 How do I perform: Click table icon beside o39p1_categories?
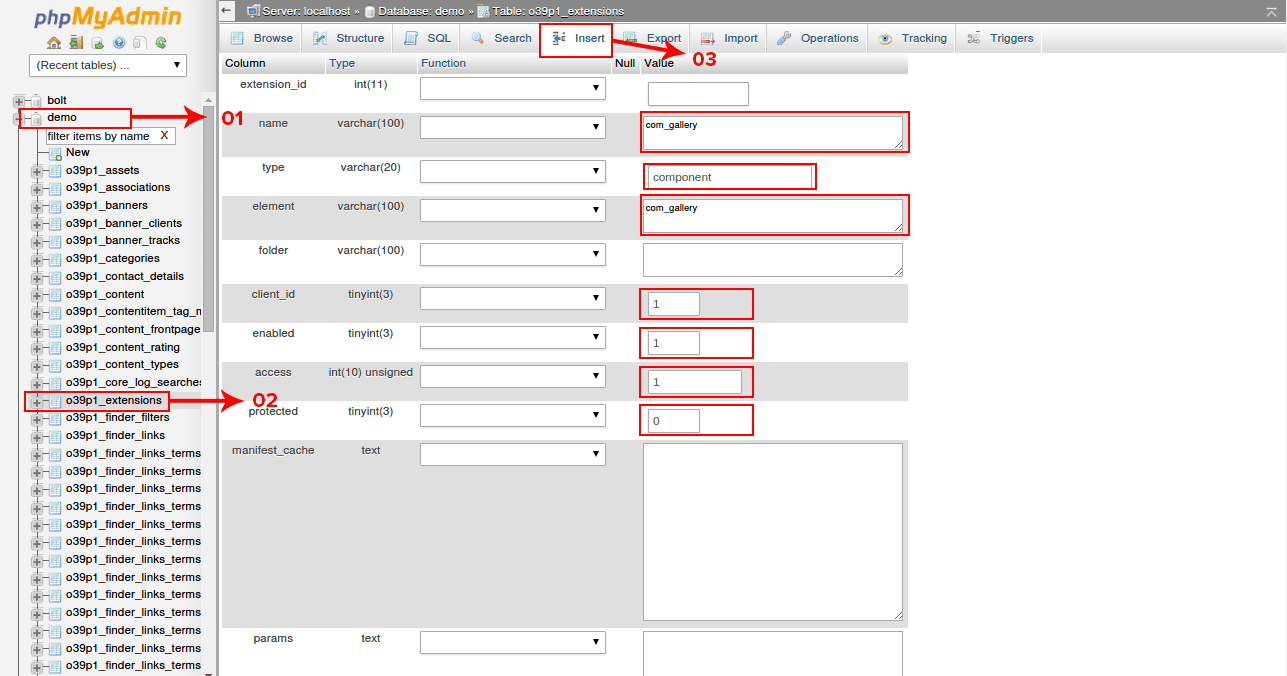56,259
